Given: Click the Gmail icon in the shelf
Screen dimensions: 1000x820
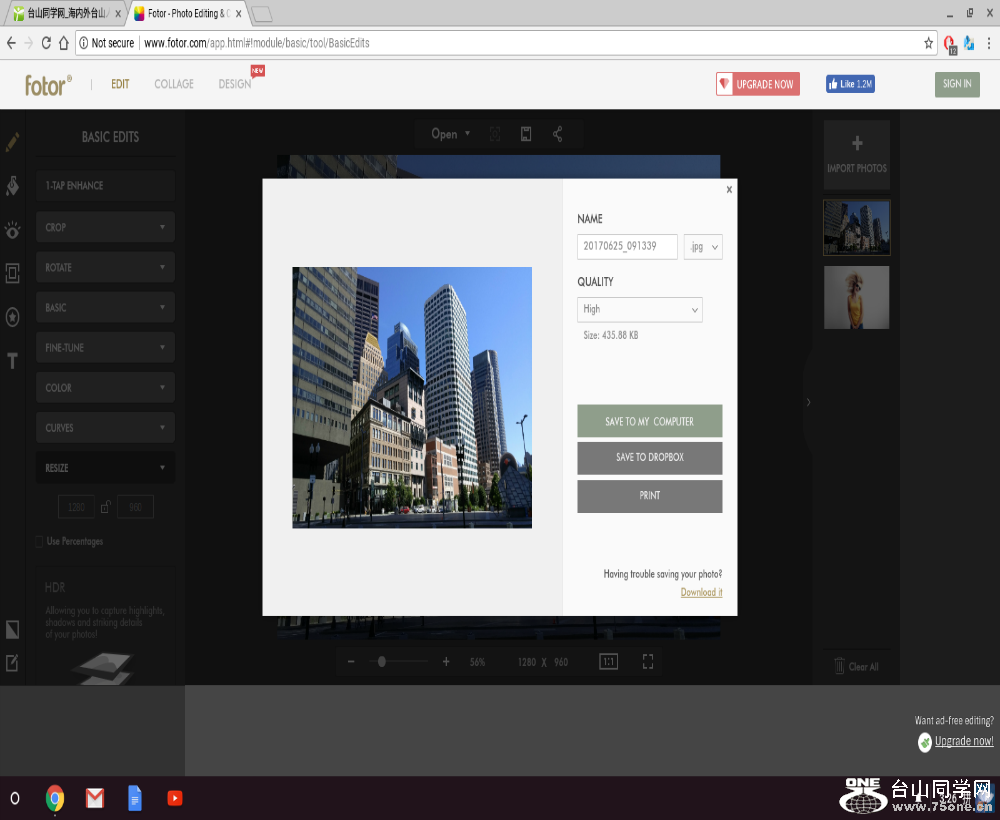Looking at the screenshot, I should 94,798.
